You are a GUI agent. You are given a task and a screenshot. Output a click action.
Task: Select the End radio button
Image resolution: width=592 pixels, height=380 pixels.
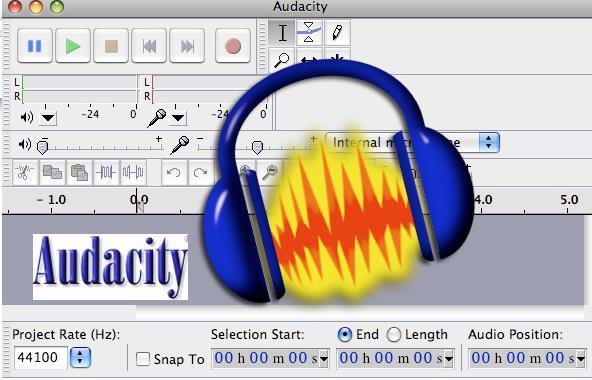[x=345, y=335]
